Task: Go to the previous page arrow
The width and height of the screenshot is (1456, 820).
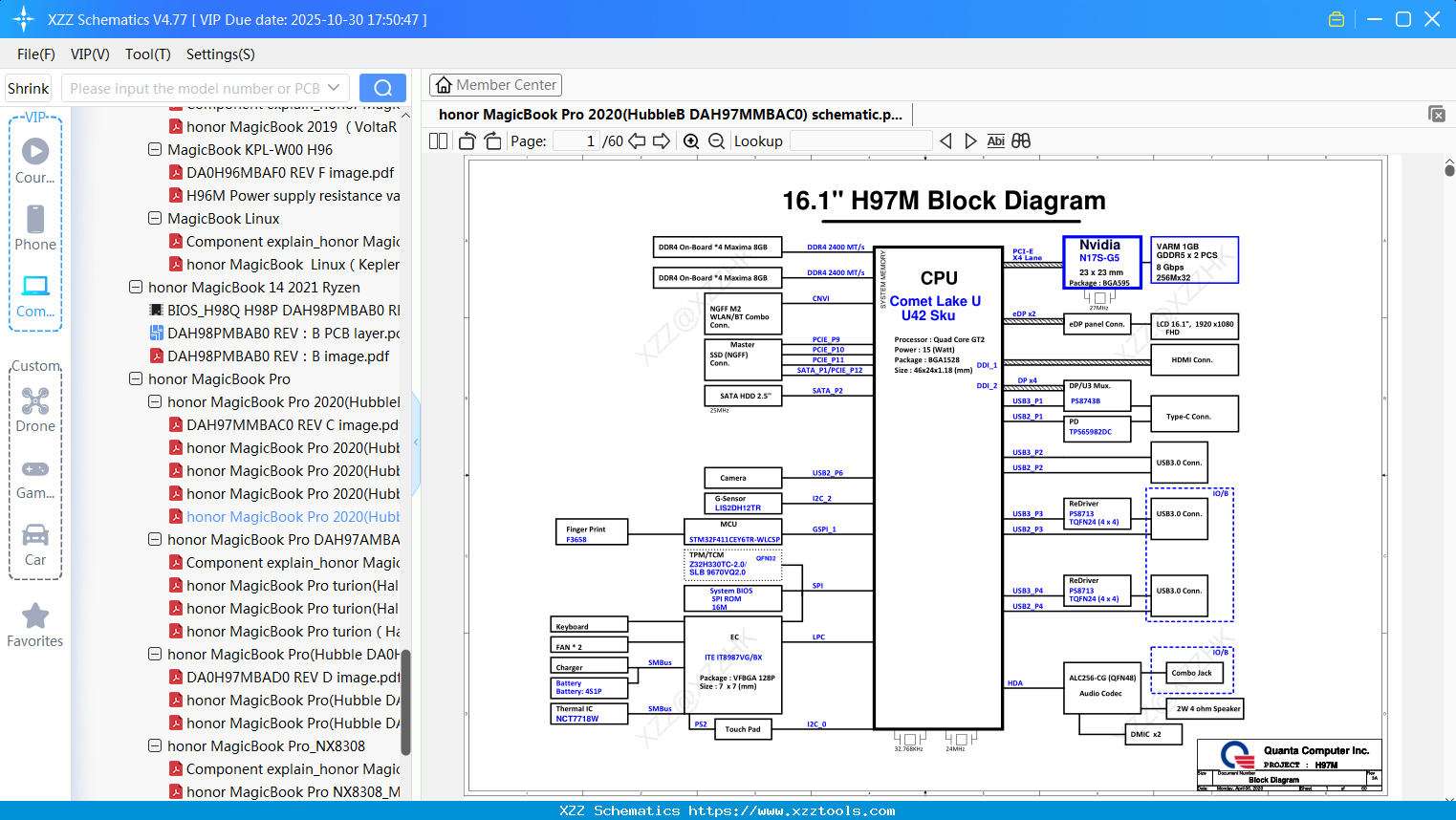Action: click(x=637, y=141)
